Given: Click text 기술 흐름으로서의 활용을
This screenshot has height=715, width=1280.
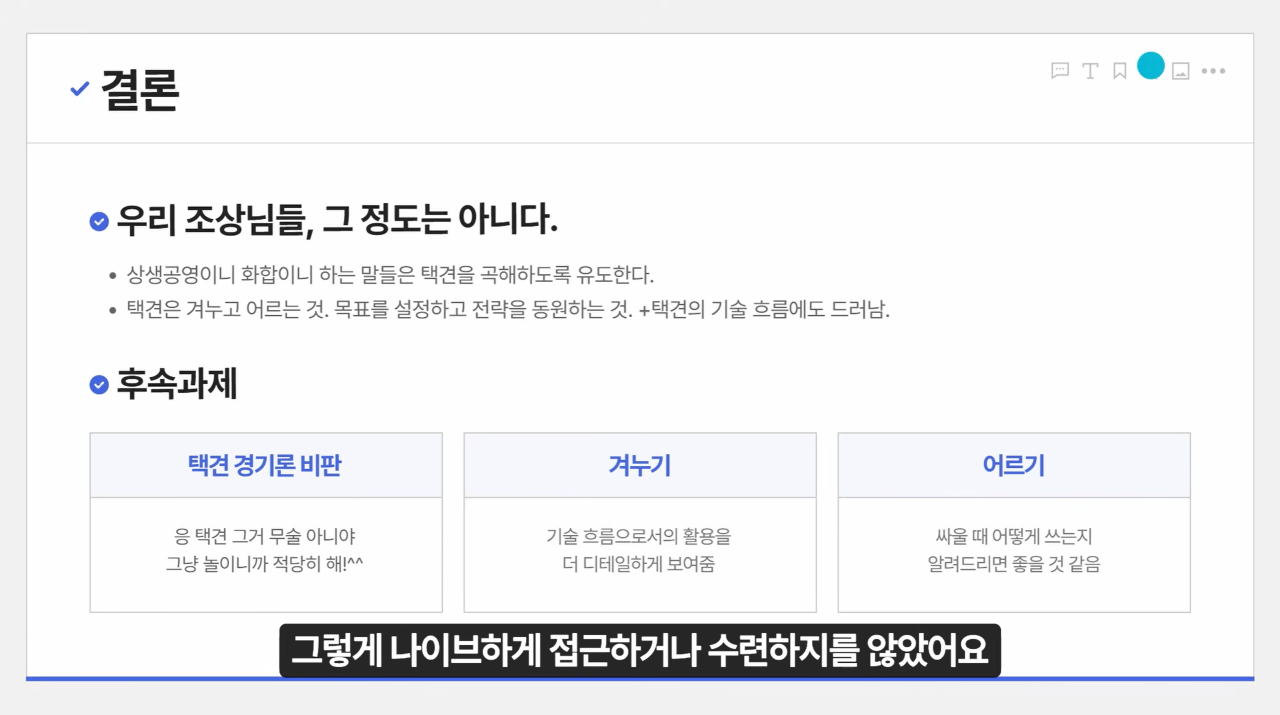Looking at the screenshot, I should click(640, 537).
